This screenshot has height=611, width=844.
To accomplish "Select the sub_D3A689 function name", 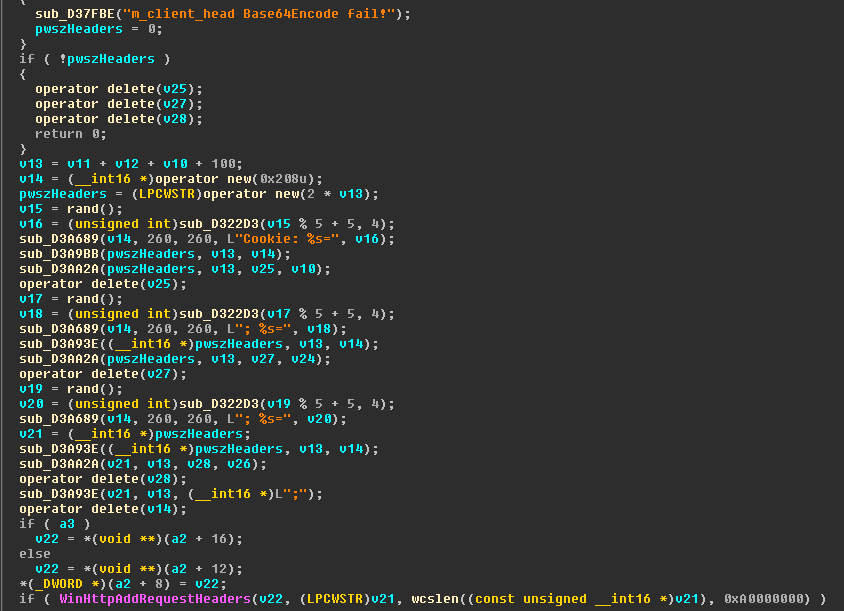I will [60, 238].
